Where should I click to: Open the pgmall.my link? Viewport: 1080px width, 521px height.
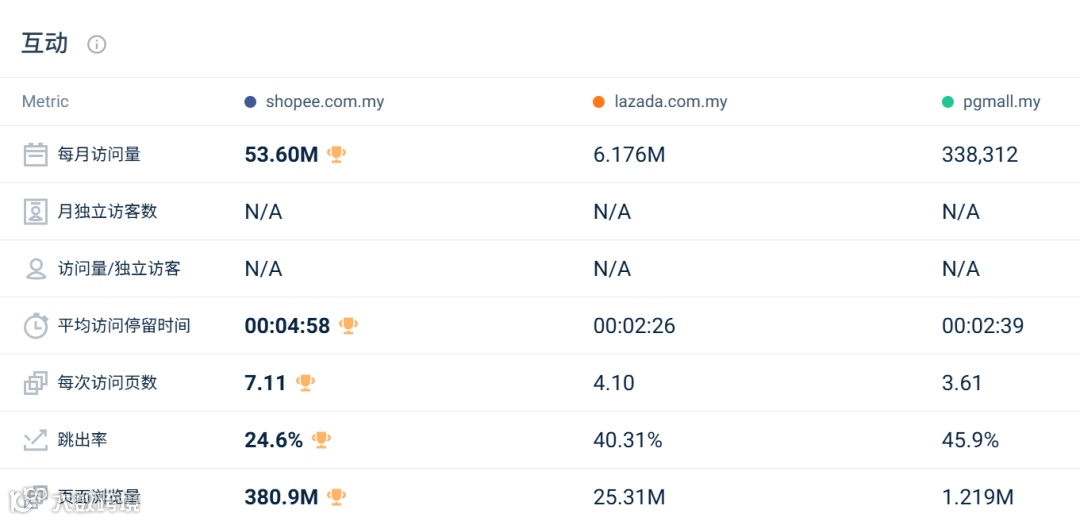[1001, 102]
